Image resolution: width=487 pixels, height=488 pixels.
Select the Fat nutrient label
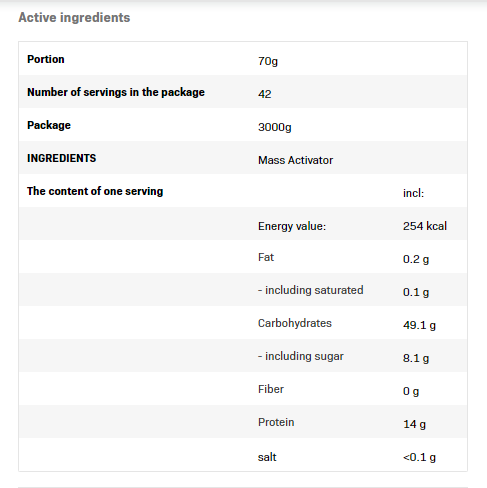266,257
